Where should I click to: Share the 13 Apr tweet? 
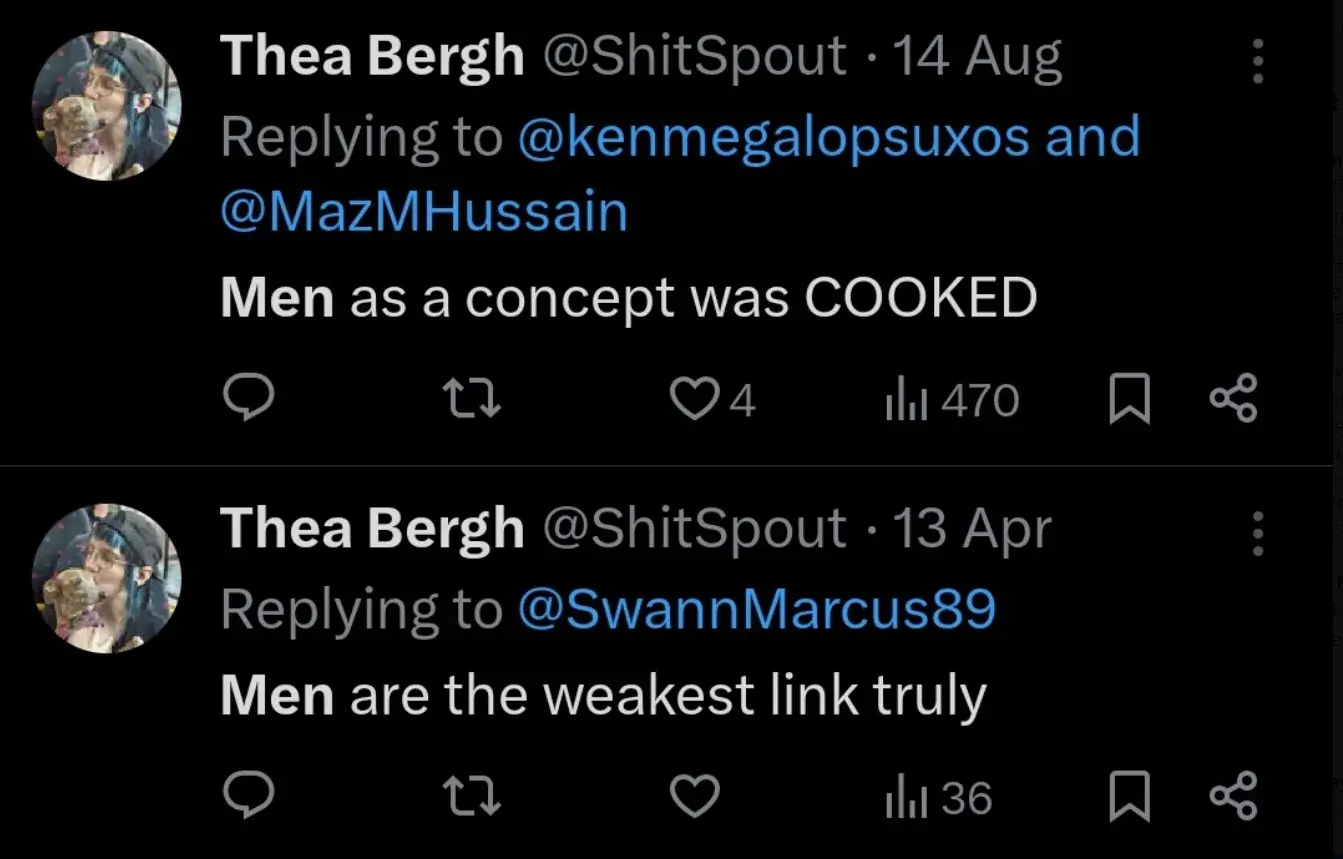[x=1232, y=796]
